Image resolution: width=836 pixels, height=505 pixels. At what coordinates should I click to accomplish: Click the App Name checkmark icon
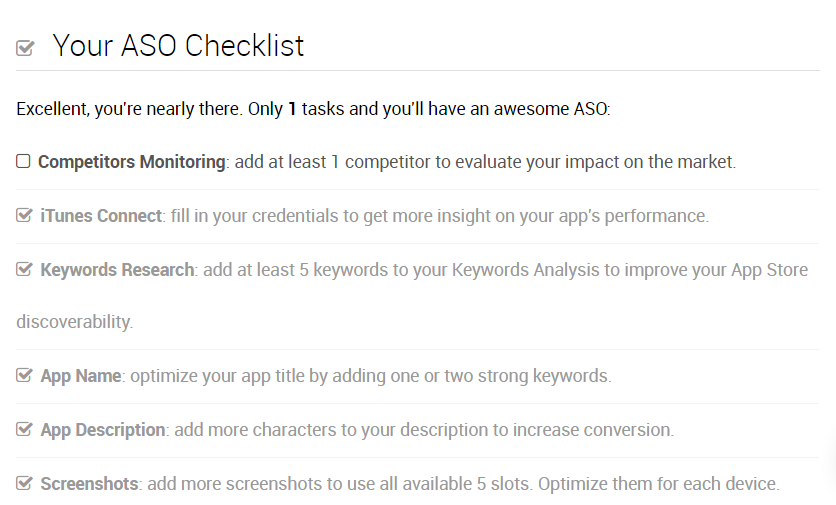(24, 375)
